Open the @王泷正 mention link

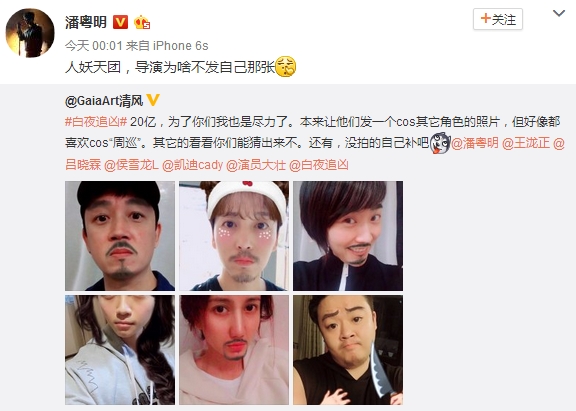pyautogui.click(x=525, y=143)
